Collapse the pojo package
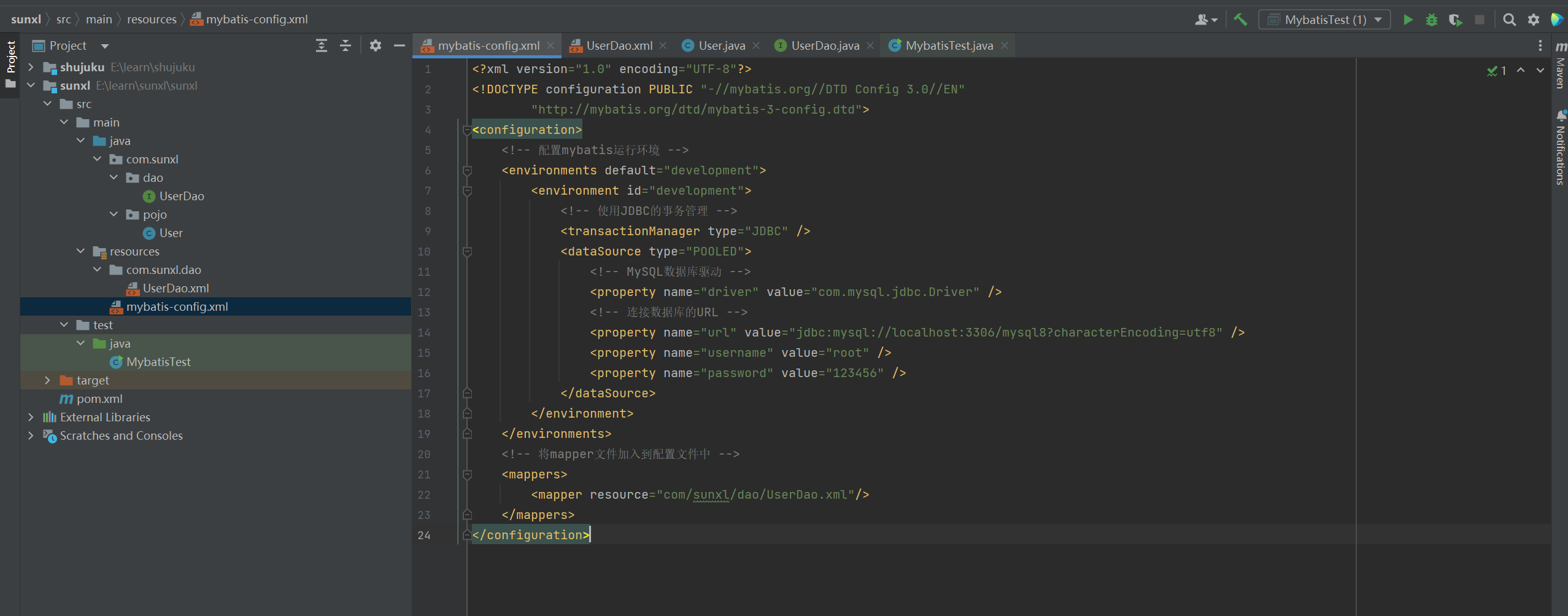 click(114, 214)
